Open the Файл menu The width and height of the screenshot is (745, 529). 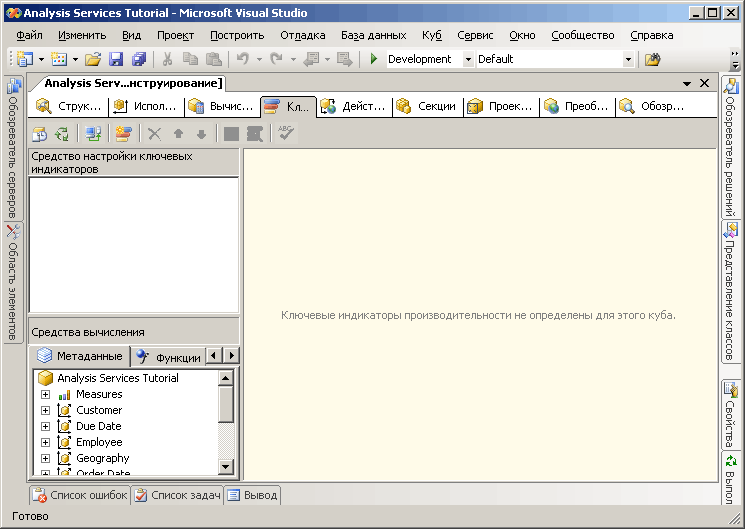click(x=29, y=35)
